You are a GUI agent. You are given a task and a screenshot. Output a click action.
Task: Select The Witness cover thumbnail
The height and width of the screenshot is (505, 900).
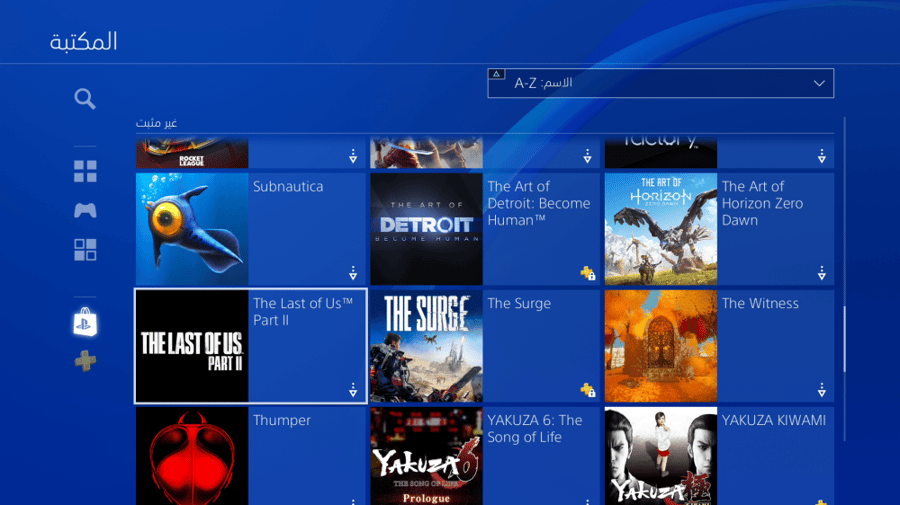(661, 346)
